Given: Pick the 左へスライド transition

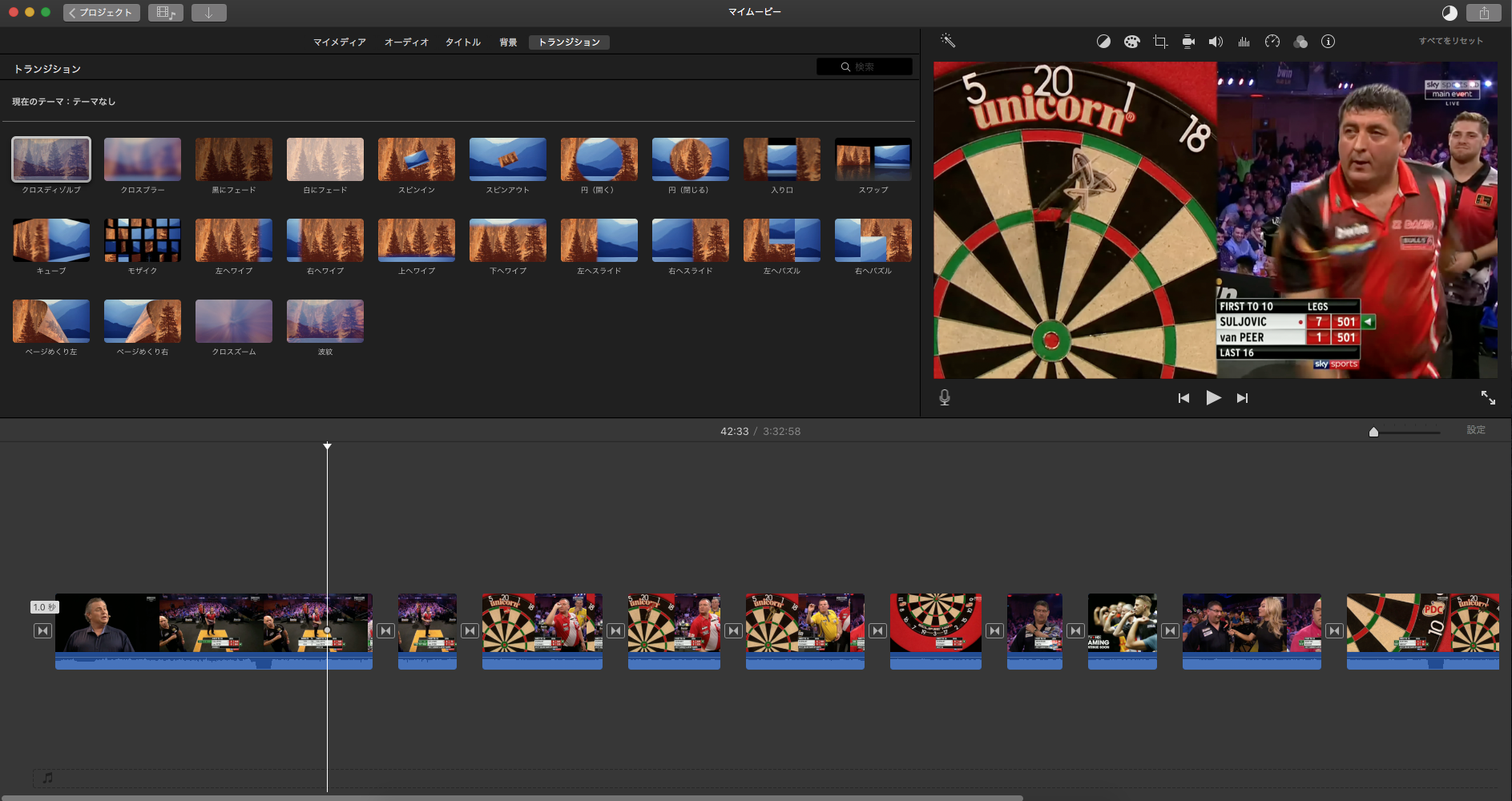Looking at the screenshot, I should coord(599,240).
